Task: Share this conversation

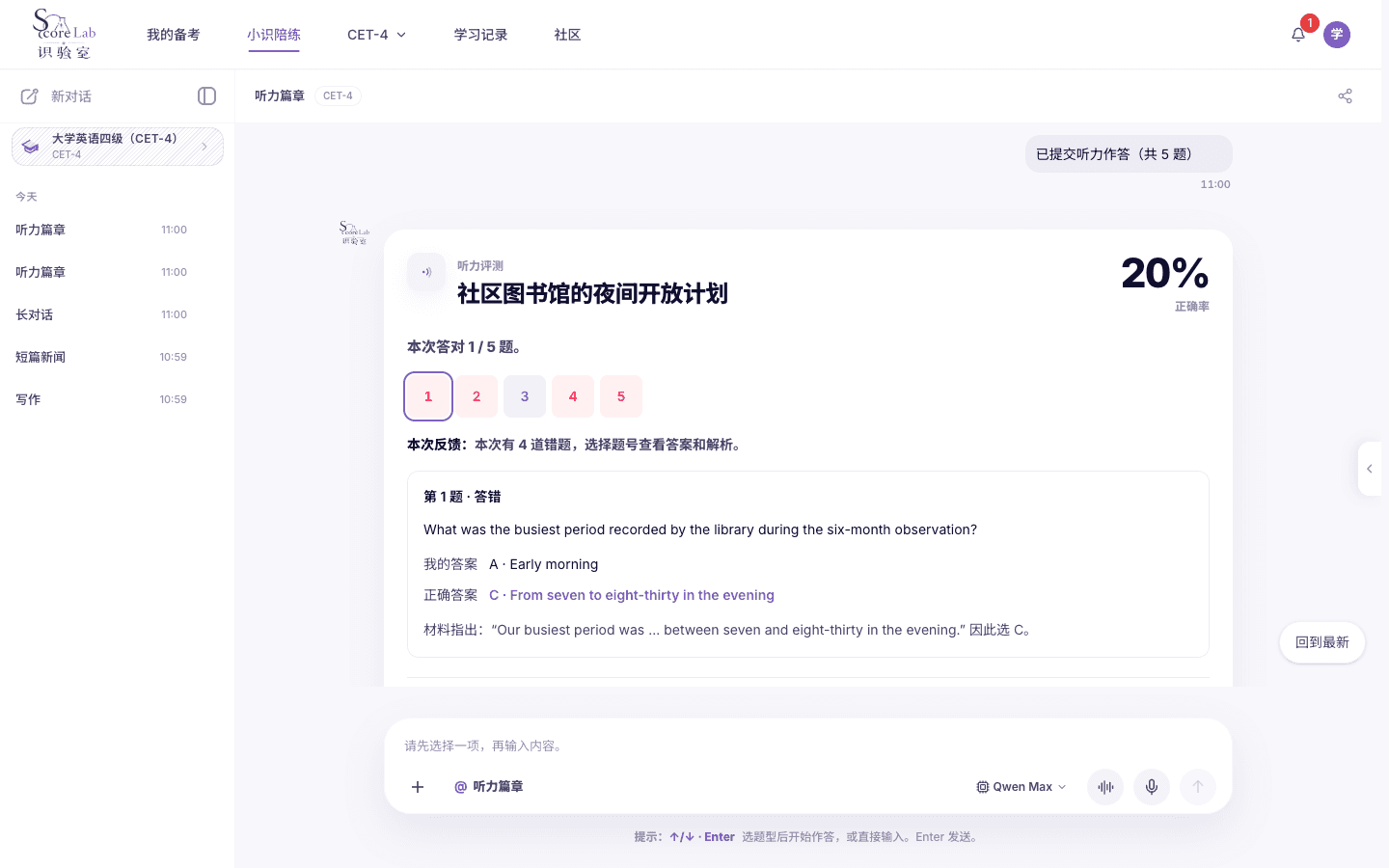Action: (1345, 95)
